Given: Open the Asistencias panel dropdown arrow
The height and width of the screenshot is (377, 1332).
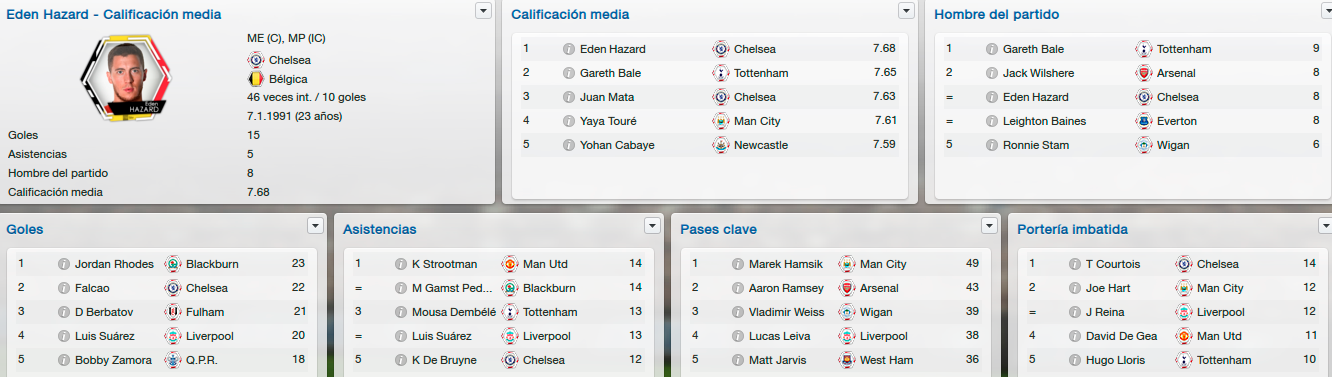Looking at the screenshot, I should tap(653, 225).
